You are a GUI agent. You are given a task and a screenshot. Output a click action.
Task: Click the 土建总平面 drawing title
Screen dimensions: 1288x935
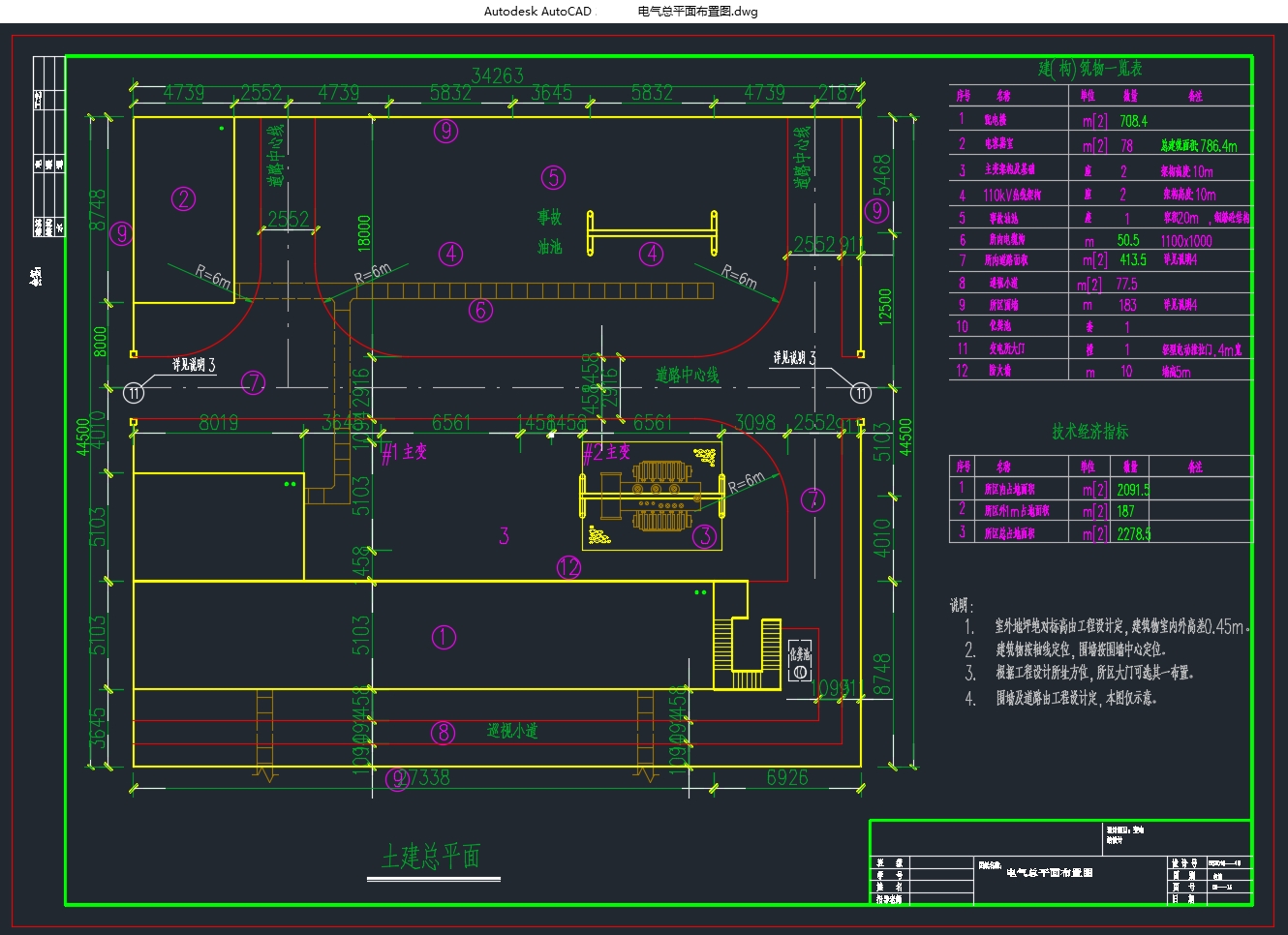tap(431, 857)
